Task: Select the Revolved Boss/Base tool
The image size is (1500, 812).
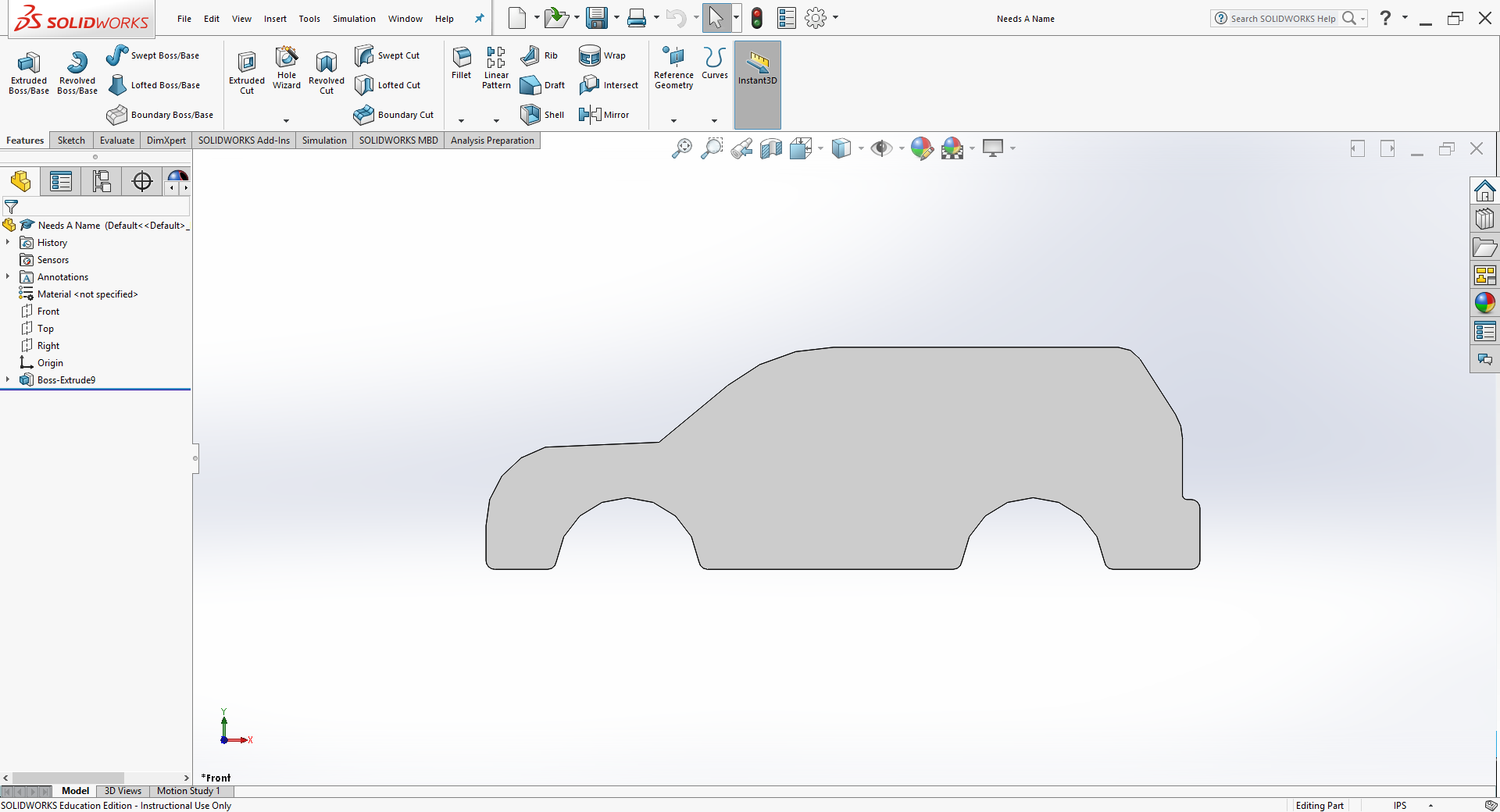Action: tap(77, 73)
